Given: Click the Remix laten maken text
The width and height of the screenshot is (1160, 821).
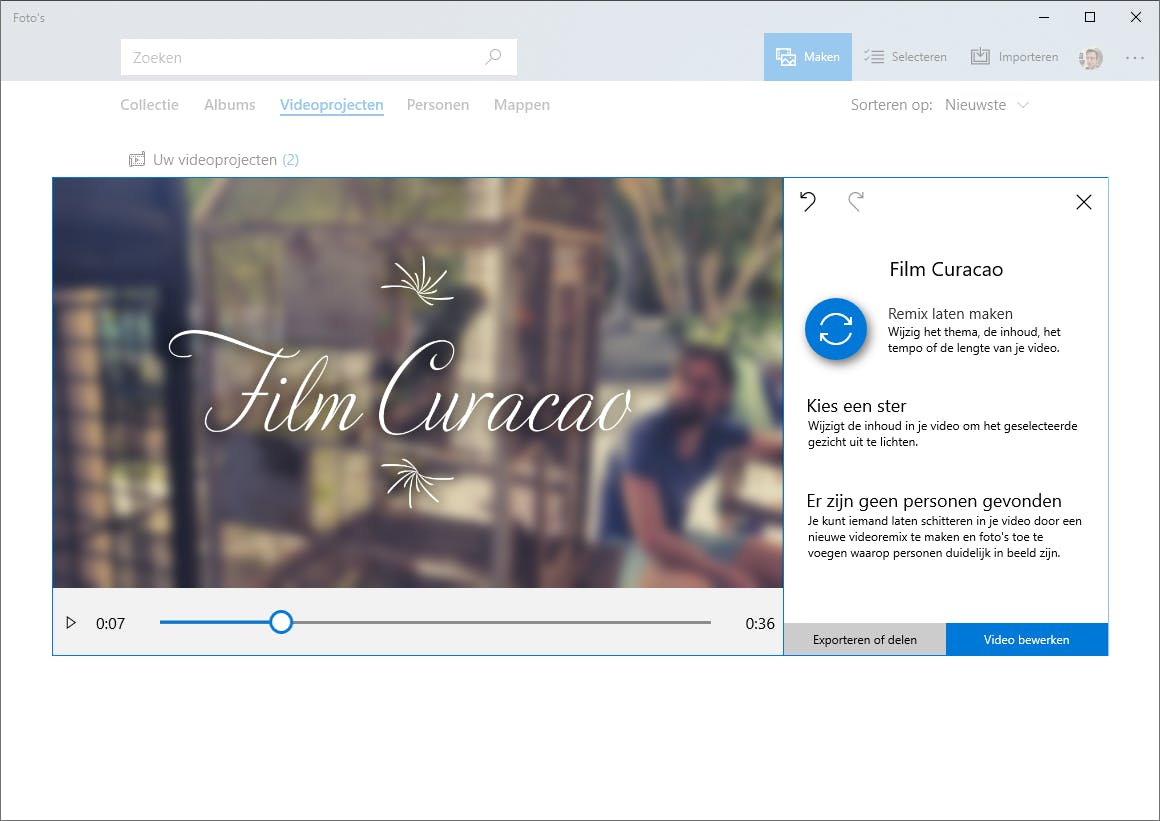Looking at the screenshot, I should click(950, 314).
